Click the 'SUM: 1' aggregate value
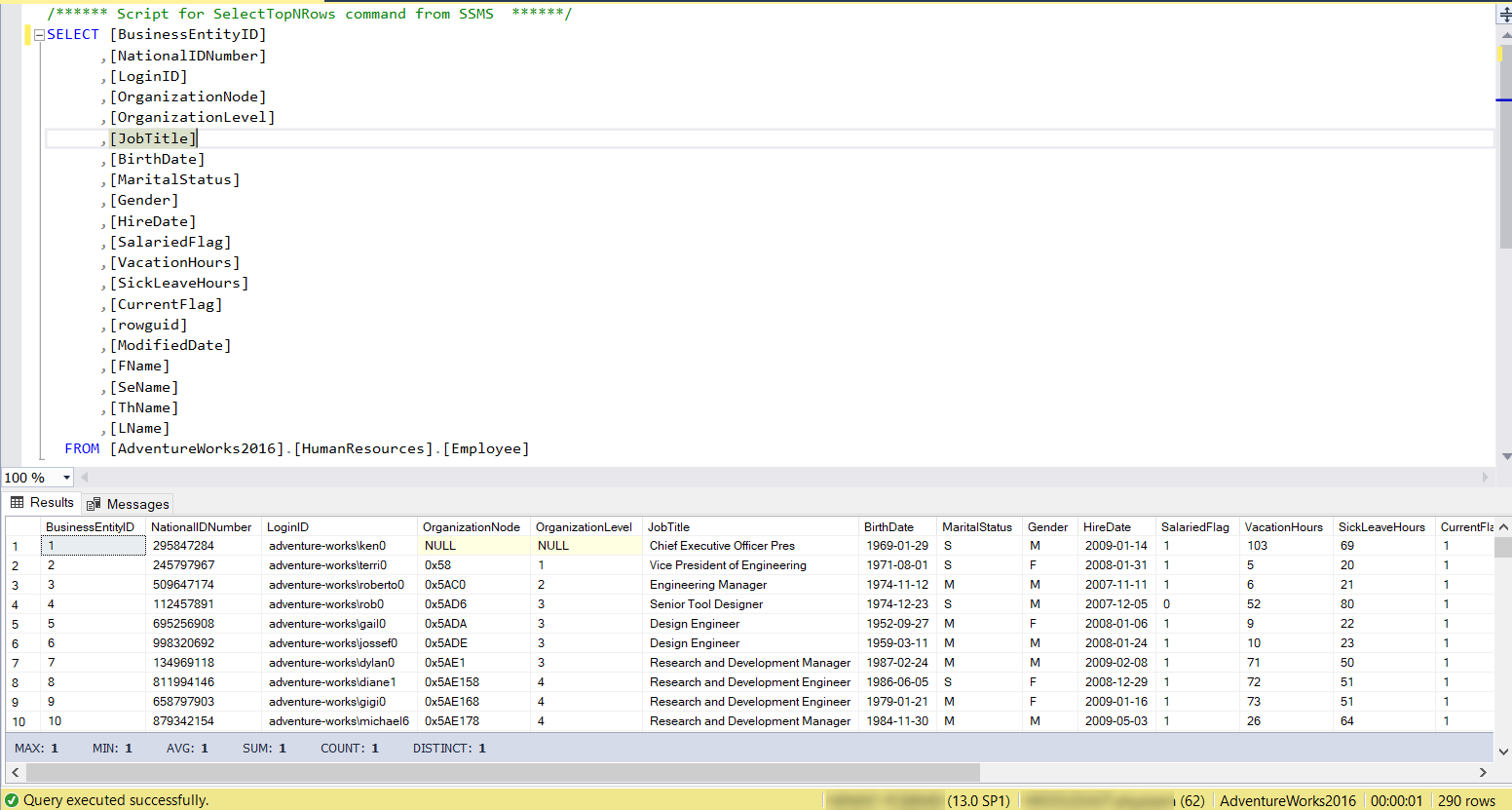Viewport: 1512px width, 810px height. click(264, 749)
